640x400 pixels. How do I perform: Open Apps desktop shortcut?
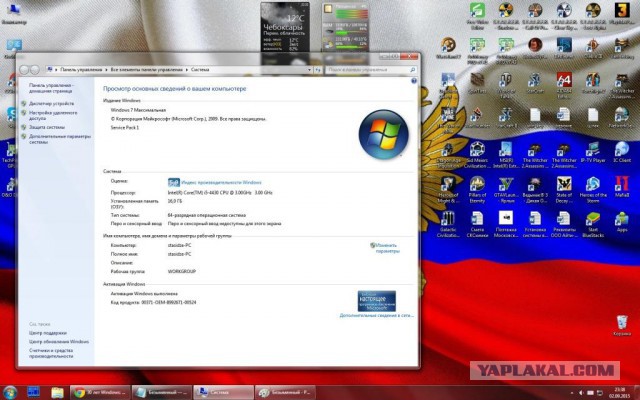click(x=622, y=222)
